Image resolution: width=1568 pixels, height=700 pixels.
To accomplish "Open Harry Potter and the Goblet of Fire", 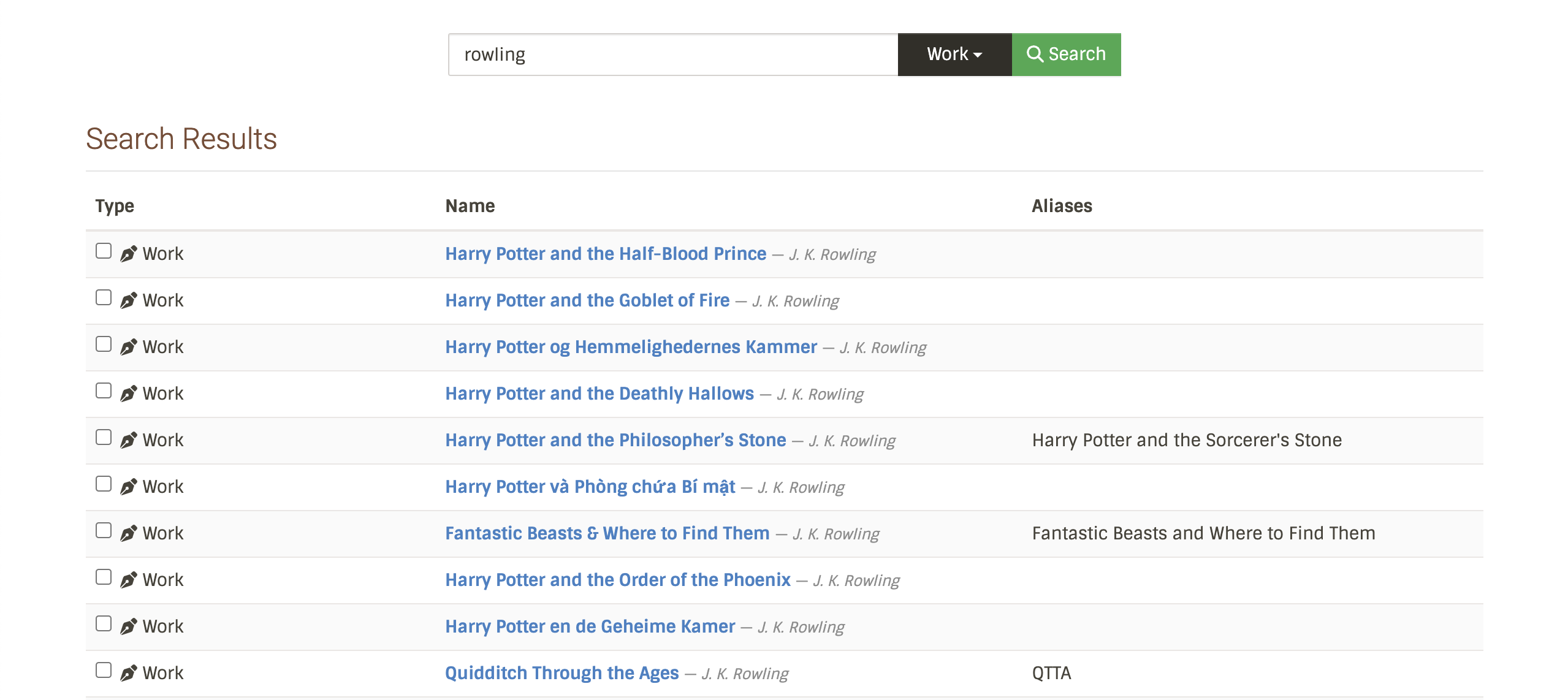I will click(587, 300).
